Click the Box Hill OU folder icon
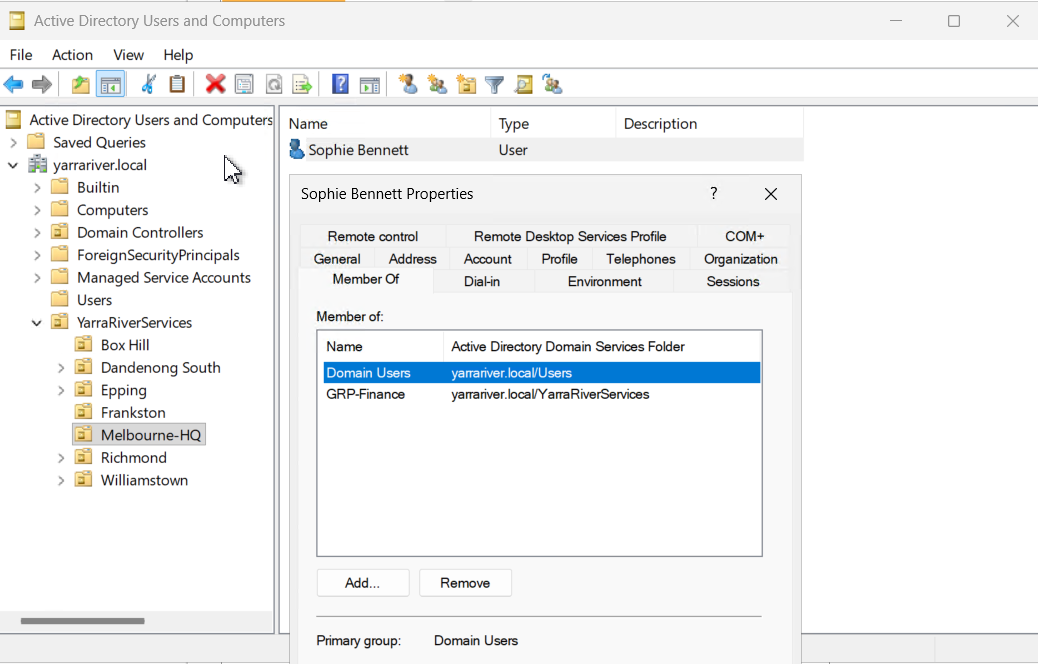The width and height of the screenshot is (1038, 664). tap(84, 345)
